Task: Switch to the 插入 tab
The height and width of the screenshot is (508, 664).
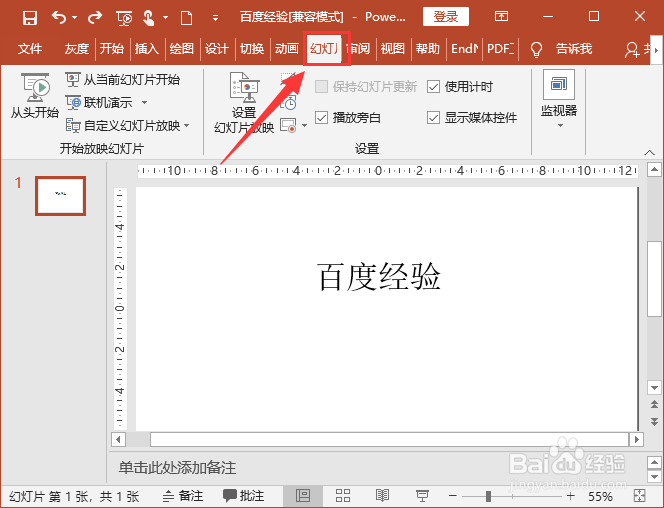Action: [x=147, y=49]
